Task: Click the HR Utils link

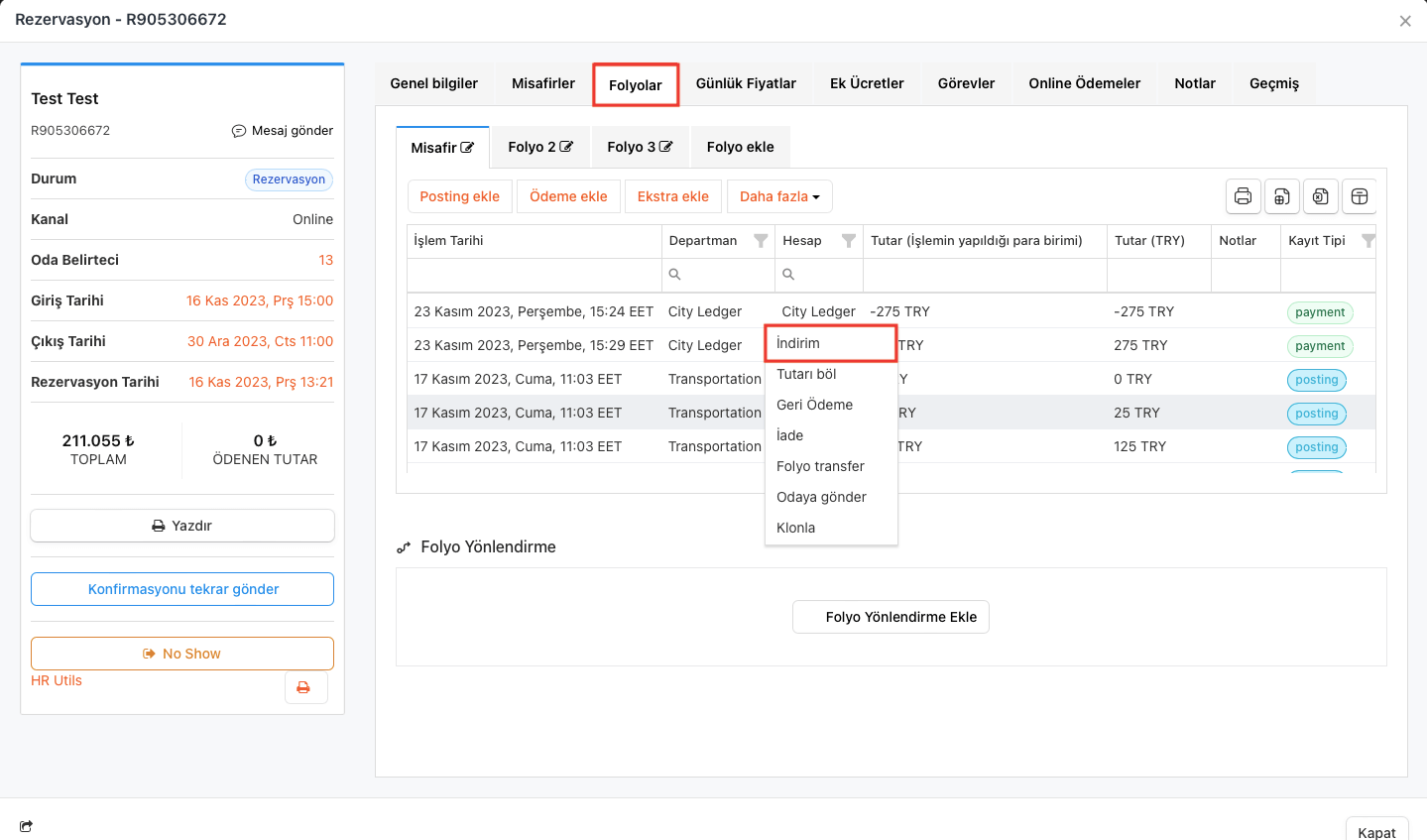Action: pos(57,680)
